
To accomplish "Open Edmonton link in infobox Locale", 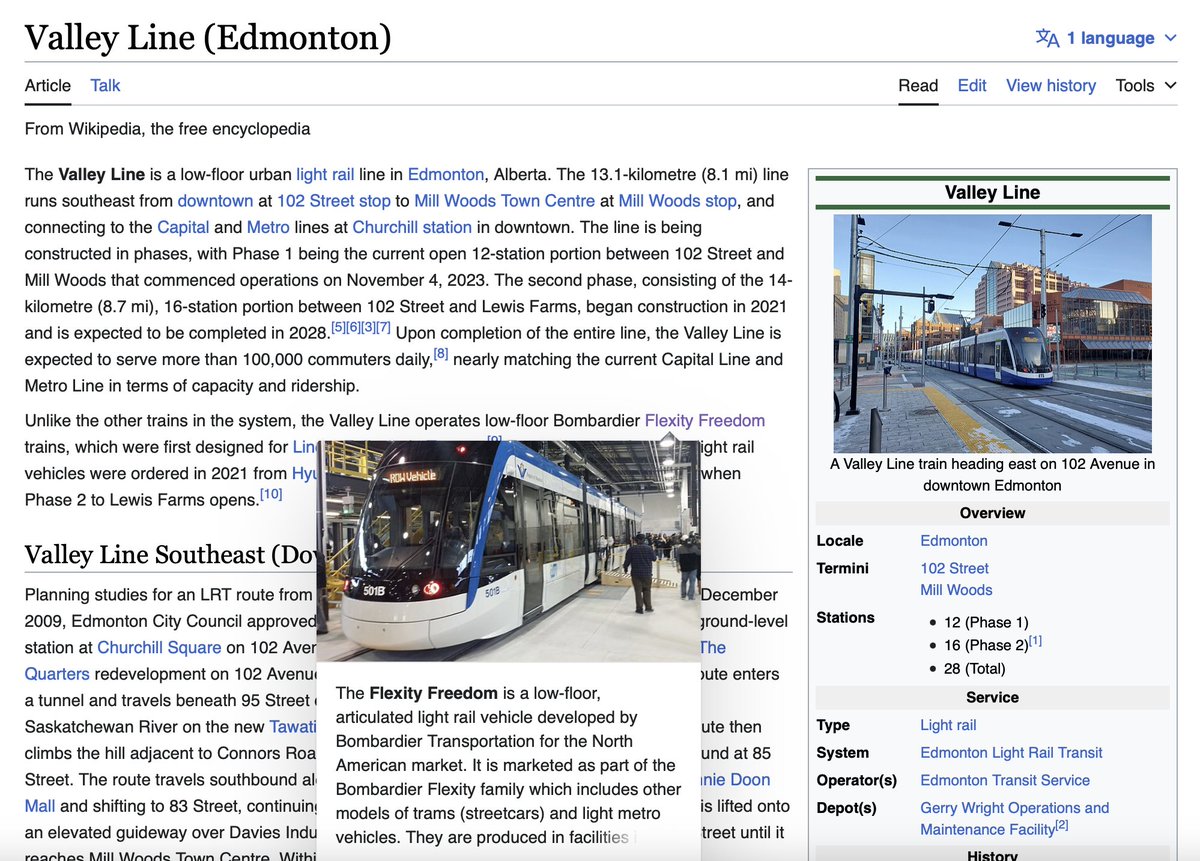I will point(954,541).
